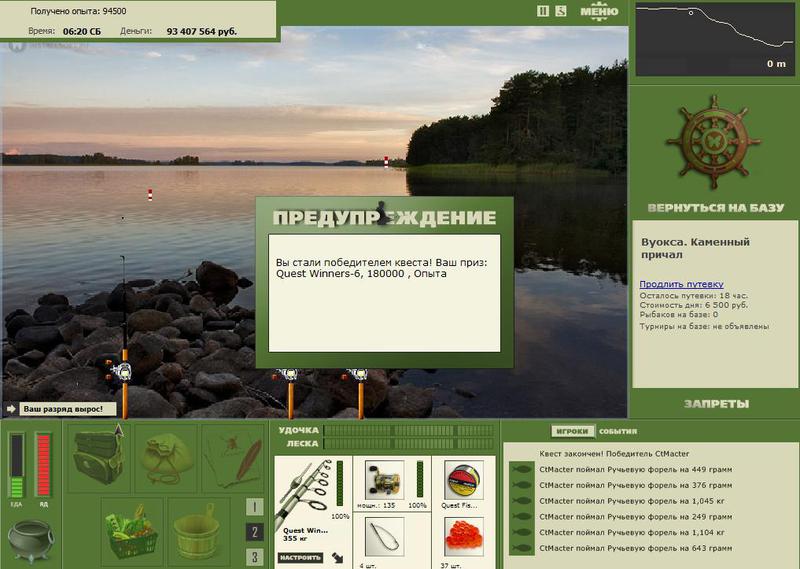Screen dimensions: 800x569
Task: Click the Получено опыта: 94500 label
Action: point(78,11)
